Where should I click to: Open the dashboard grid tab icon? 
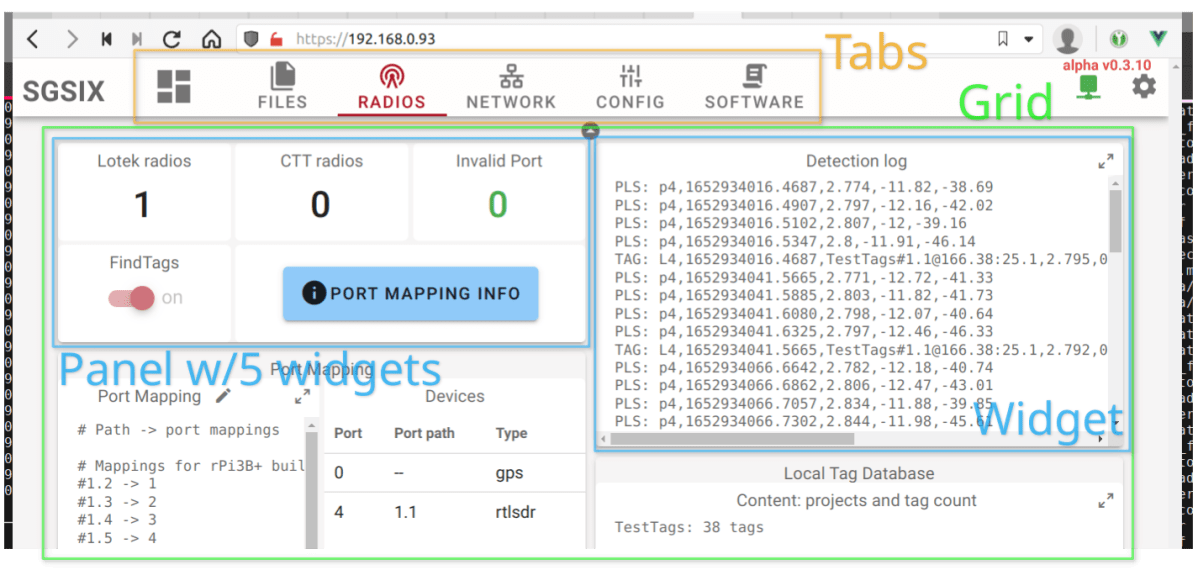[174, 86]
